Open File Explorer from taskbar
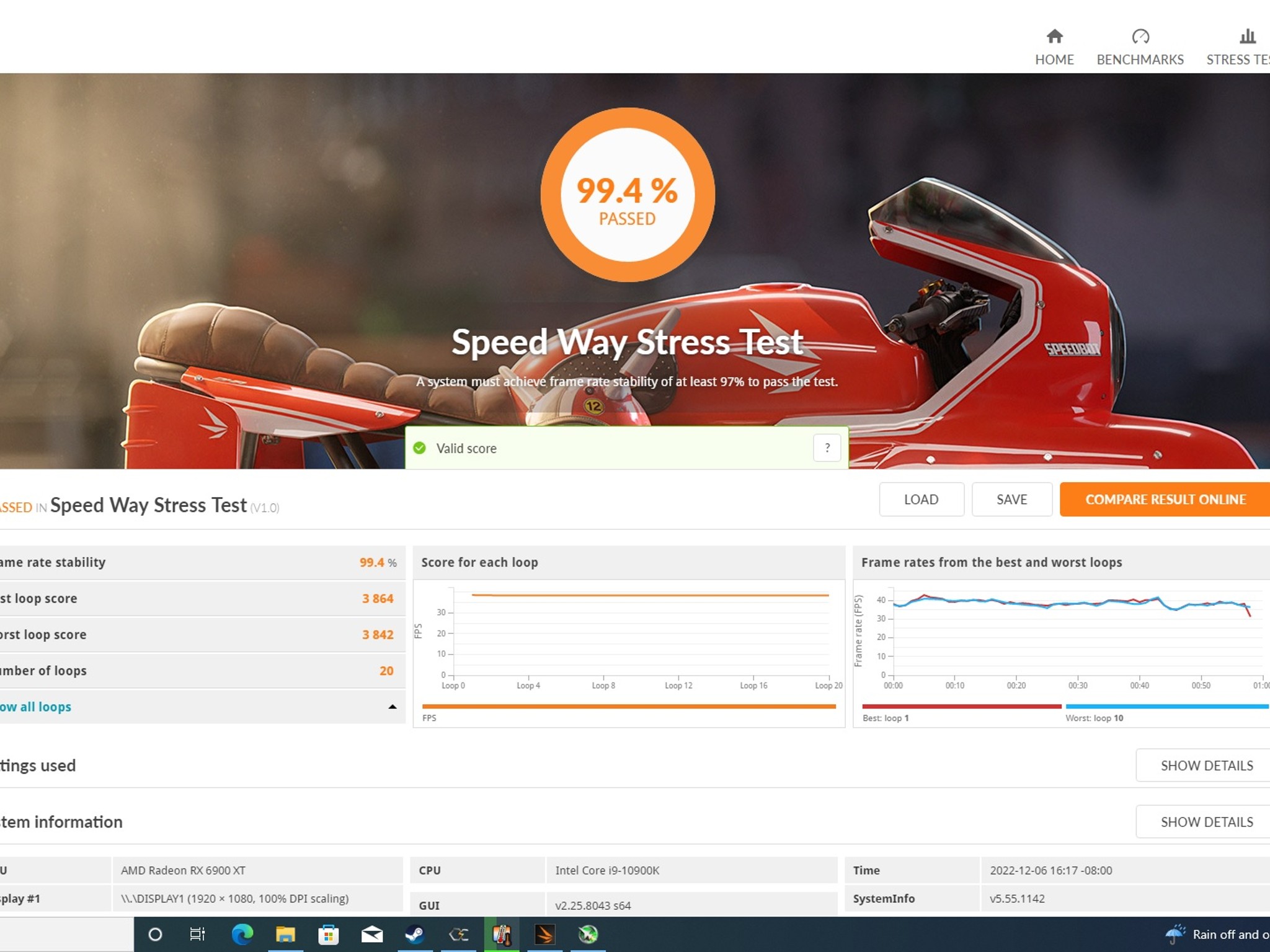The height and width of the screenshot is (952, 1270). click(x=285, y=934)
